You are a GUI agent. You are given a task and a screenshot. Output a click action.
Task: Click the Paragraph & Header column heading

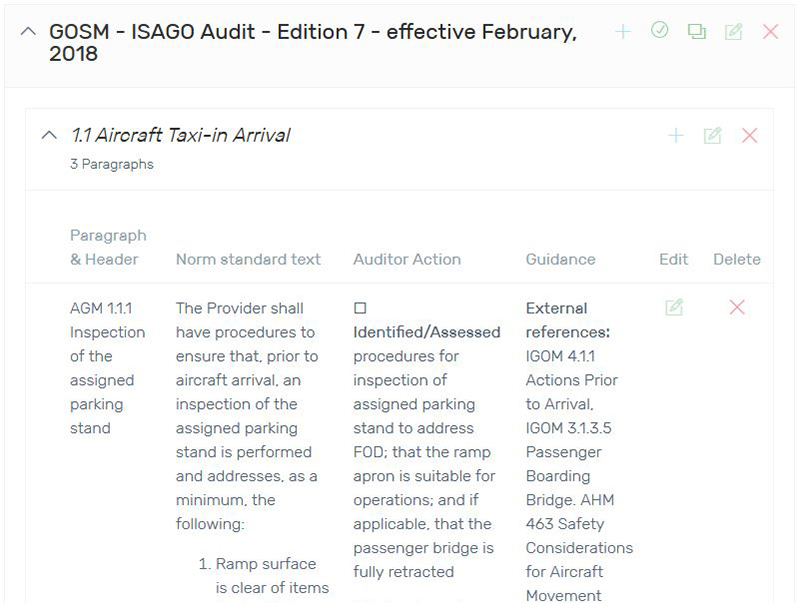tap(108, 247)
